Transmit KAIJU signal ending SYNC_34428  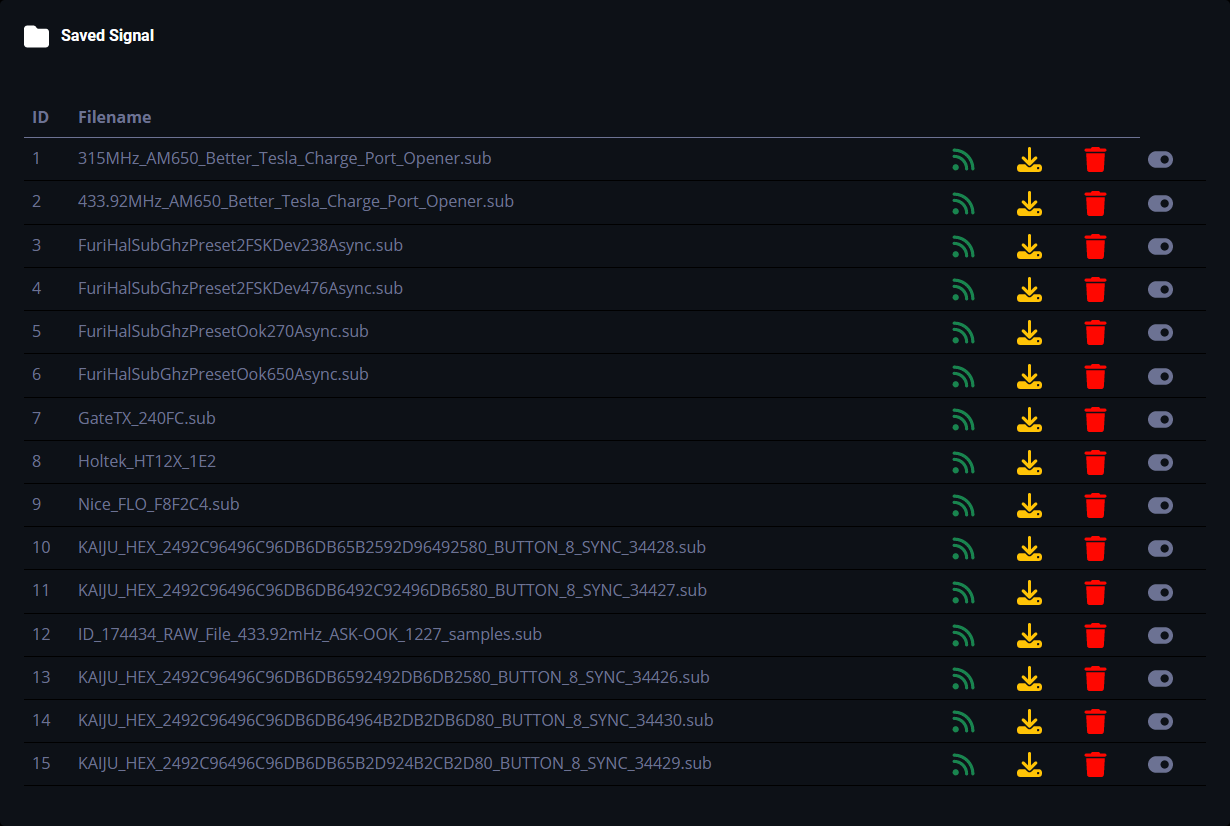click(962, 548)
